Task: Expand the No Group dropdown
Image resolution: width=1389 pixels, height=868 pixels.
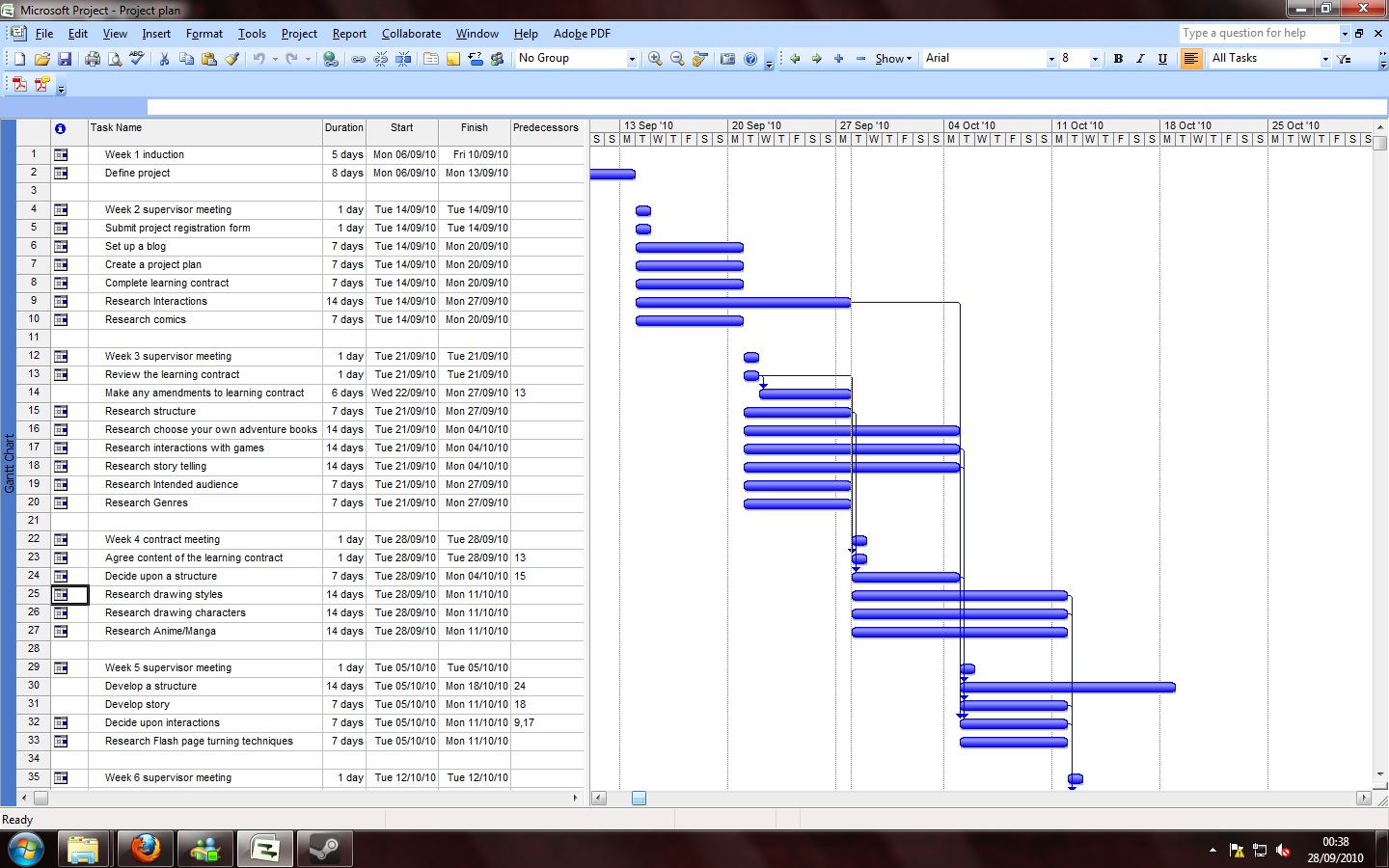Action: click(x=632, y=59)
